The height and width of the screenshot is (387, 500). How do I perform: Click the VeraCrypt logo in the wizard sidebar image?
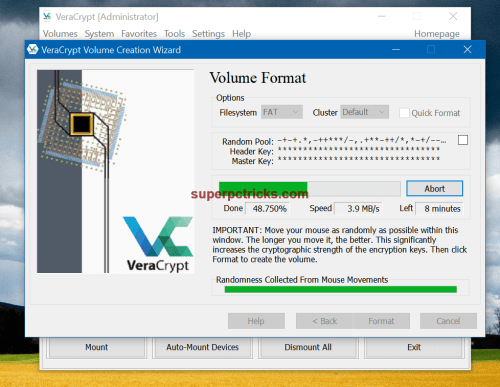pyautogui.click(x=158, y=245)
